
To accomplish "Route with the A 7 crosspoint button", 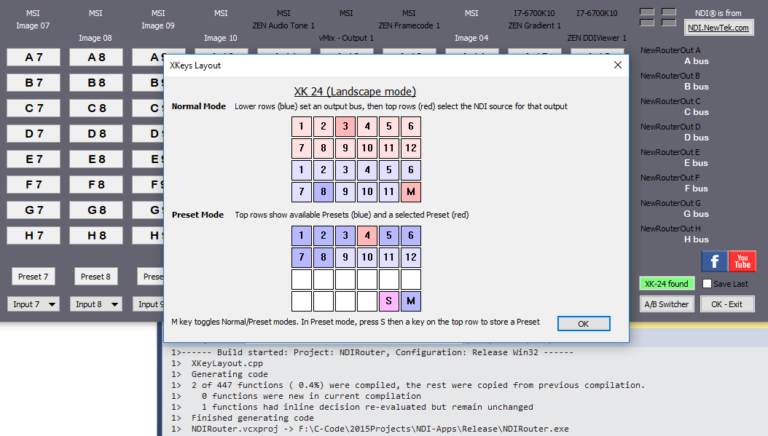I will (x=34, y=57).
